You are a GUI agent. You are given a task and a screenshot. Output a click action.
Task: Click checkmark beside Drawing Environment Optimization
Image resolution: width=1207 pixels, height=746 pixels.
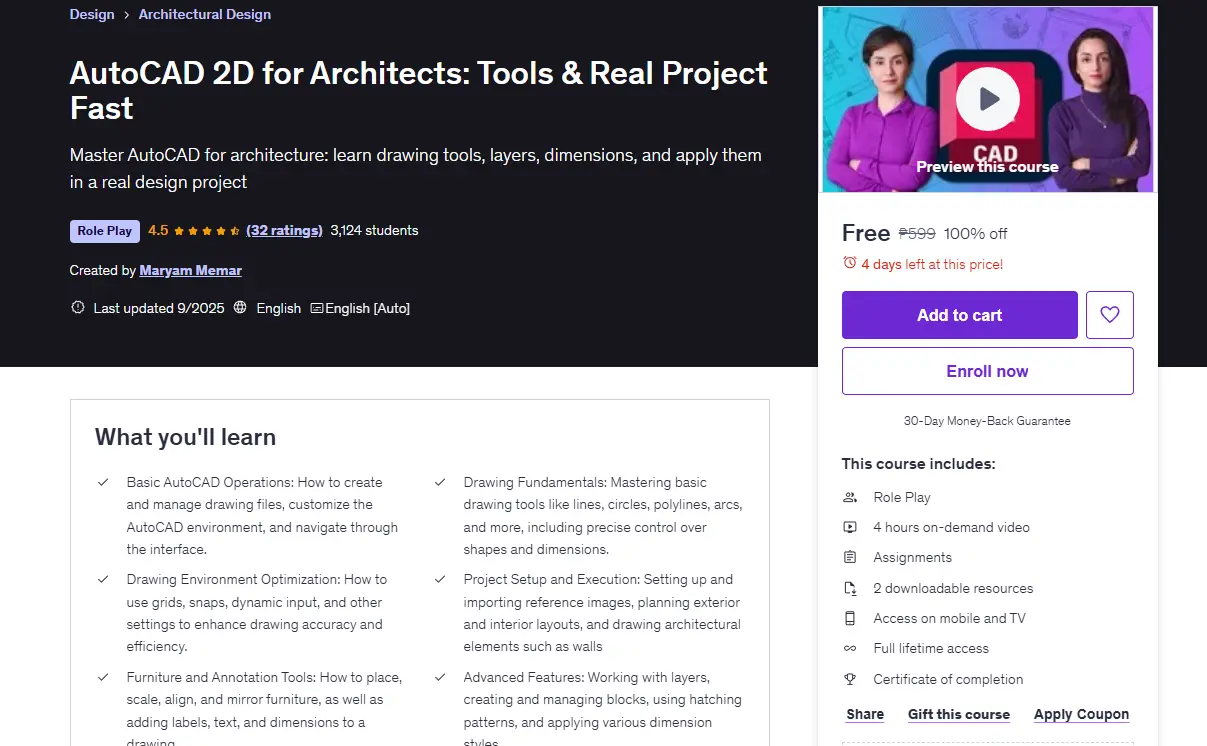pos(103,579)
